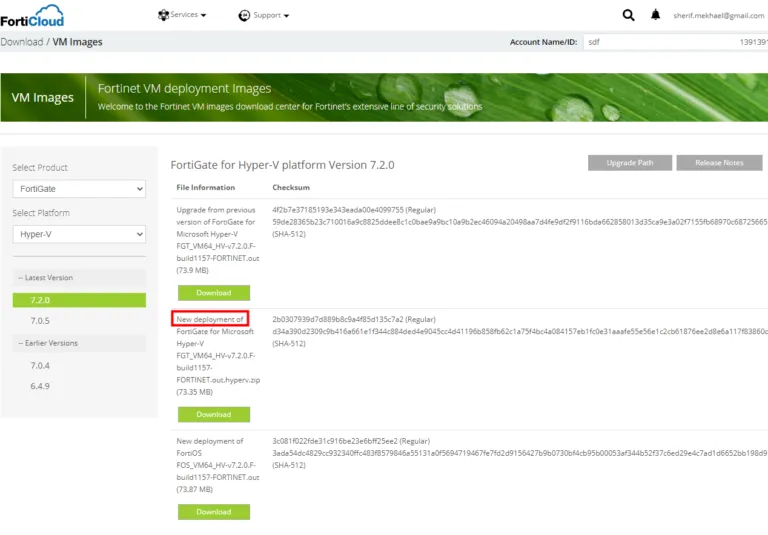Click the Release Notes button
Screen dimensions: 768x535
click(719, 163)
